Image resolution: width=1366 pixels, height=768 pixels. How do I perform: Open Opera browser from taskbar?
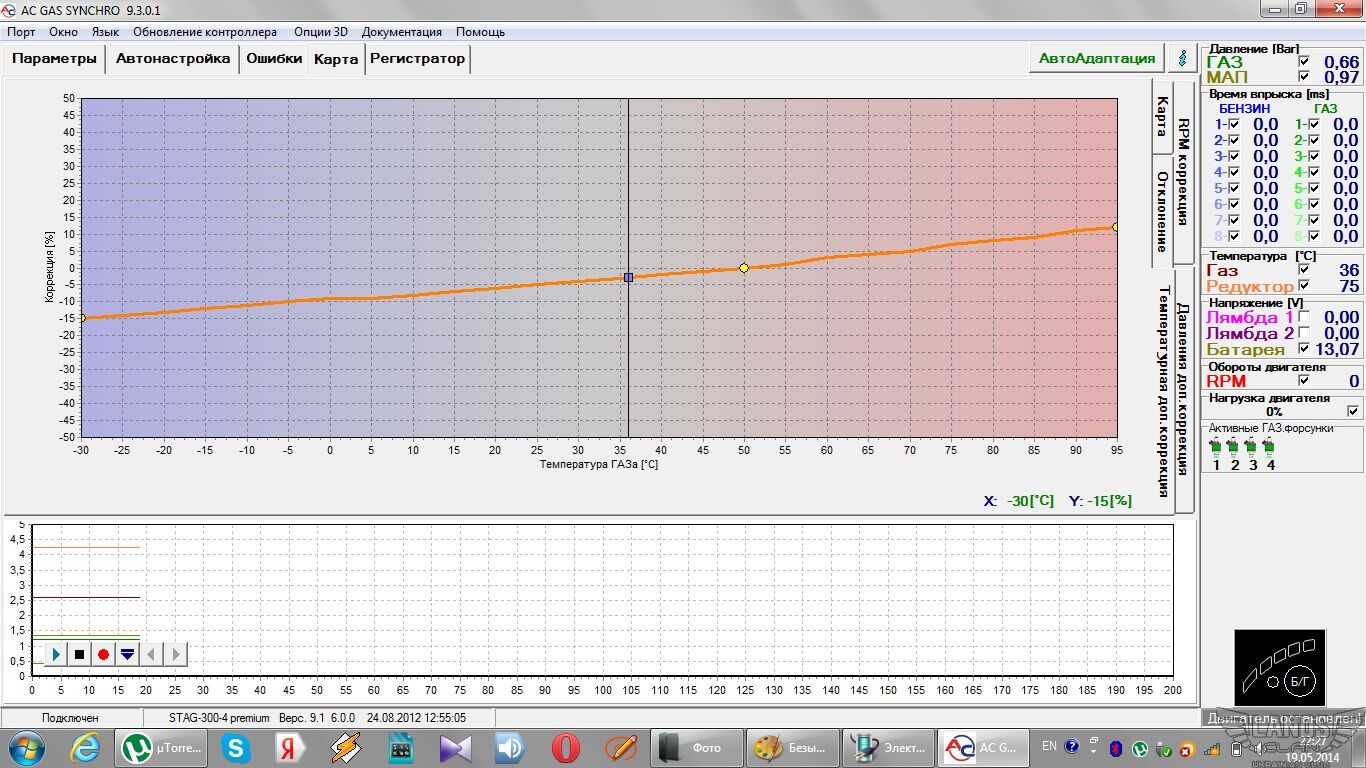click(566, 748)
